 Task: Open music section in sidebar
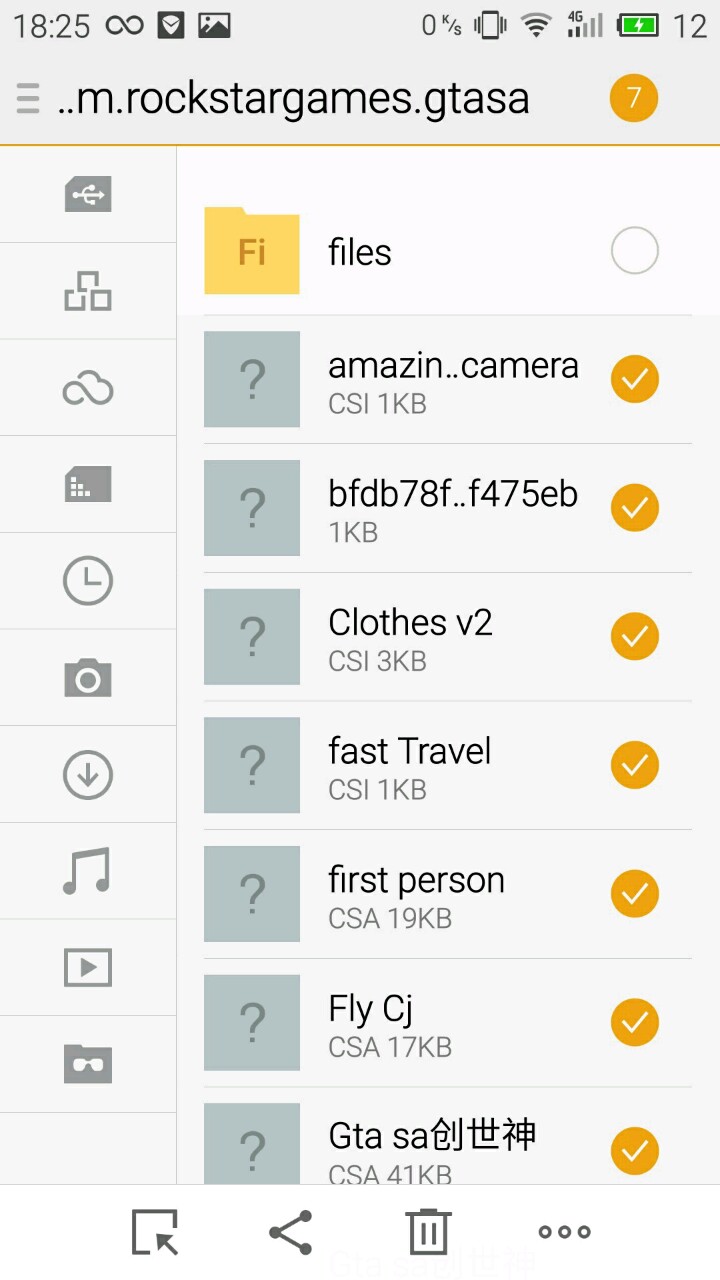point(88,871)
